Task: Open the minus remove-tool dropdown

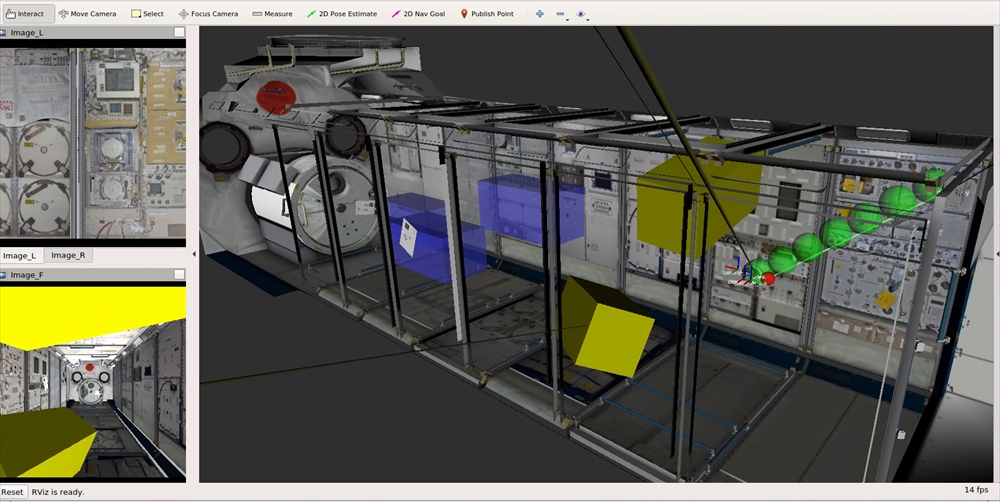Action: pos(561,15)
